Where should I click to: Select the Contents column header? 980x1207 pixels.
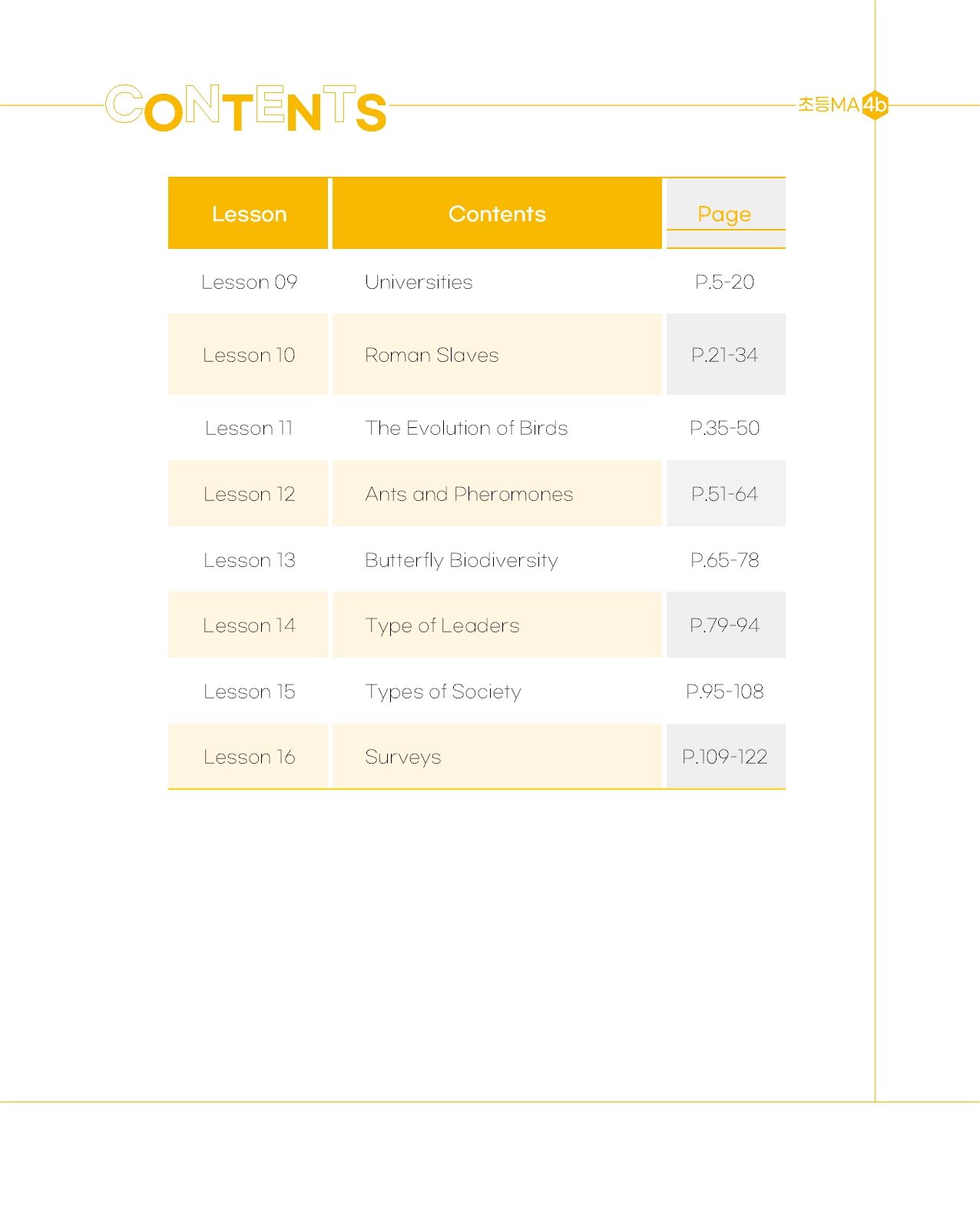pyautogui.click(x=497, y=214)
